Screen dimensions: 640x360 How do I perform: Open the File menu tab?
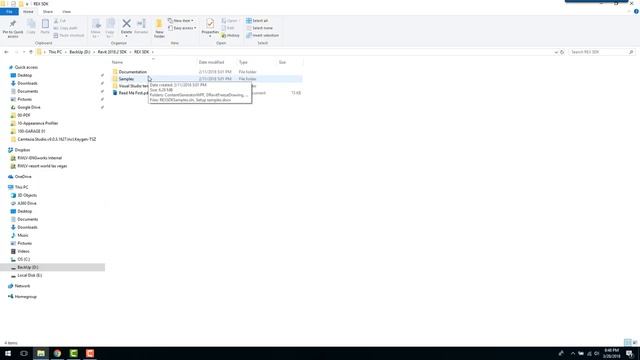(x=9, y=12)
